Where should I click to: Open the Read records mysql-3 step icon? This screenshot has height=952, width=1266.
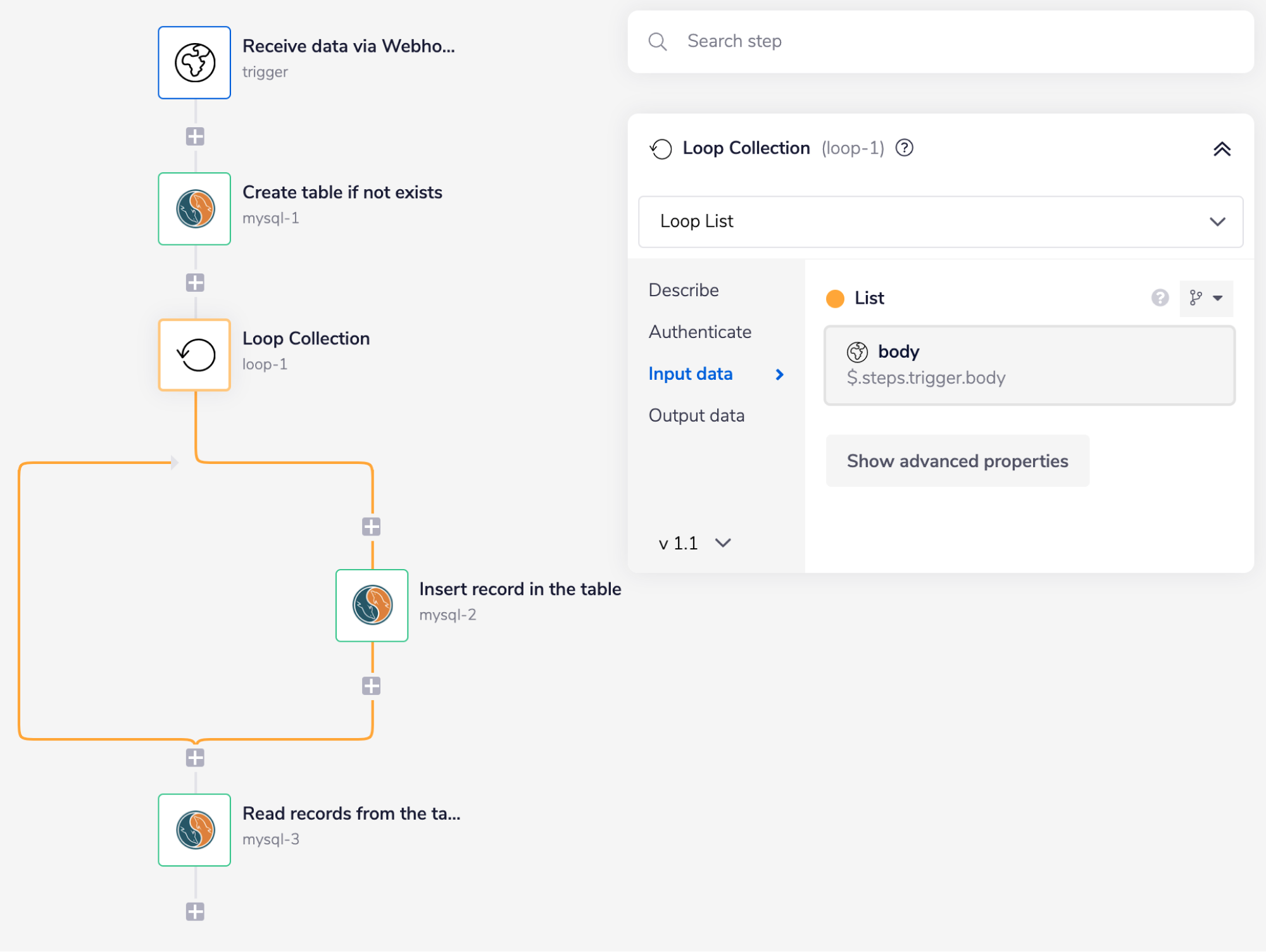pyautogui.click(x=194, y=830)
